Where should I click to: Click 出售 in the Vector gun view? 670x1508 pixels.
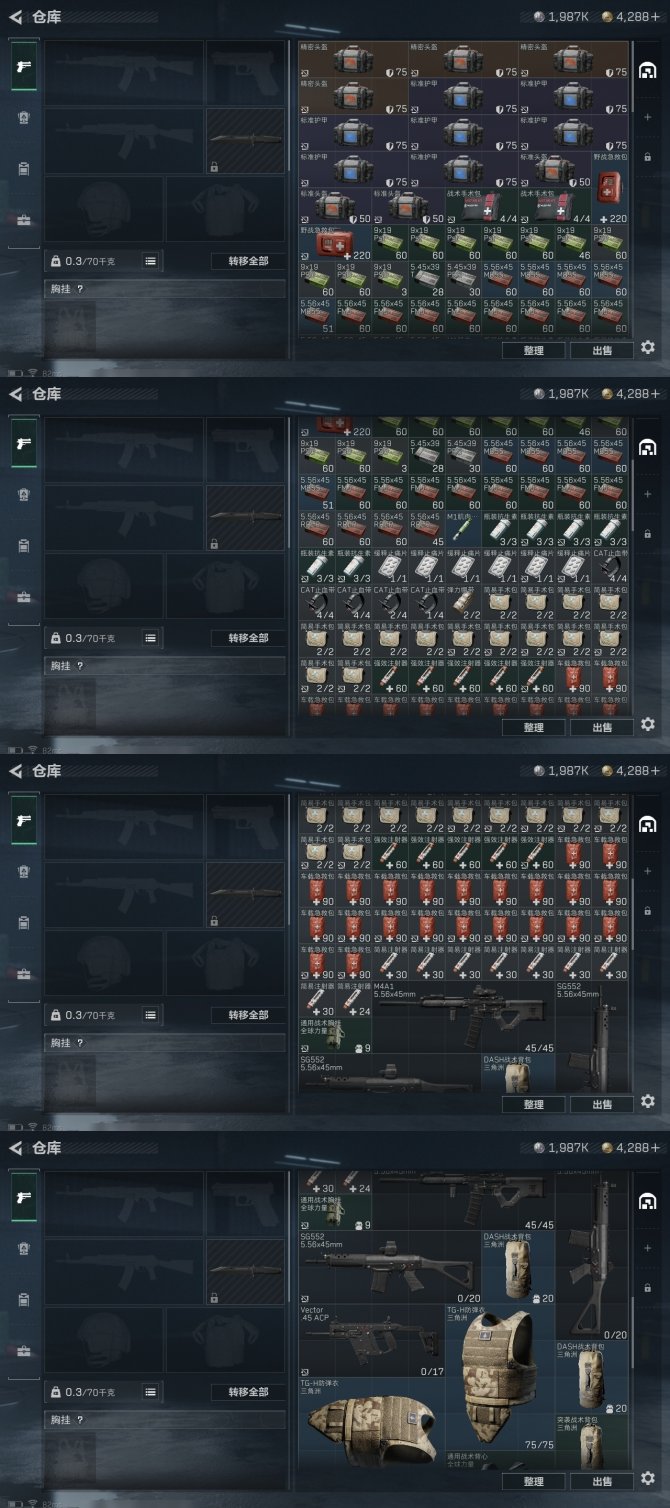pos(602,1481)
